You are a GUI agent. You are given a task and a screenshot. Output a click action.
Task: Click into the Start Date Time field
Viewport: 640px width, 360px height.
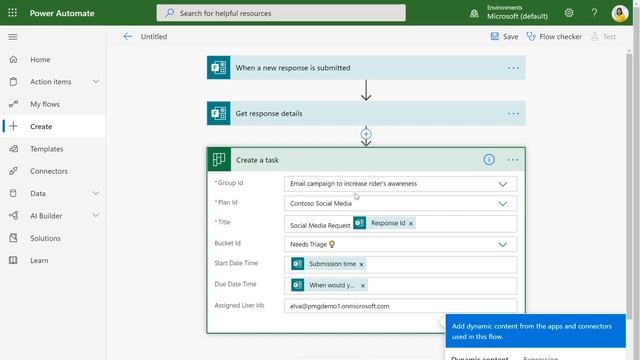click(x=400, y=264)
